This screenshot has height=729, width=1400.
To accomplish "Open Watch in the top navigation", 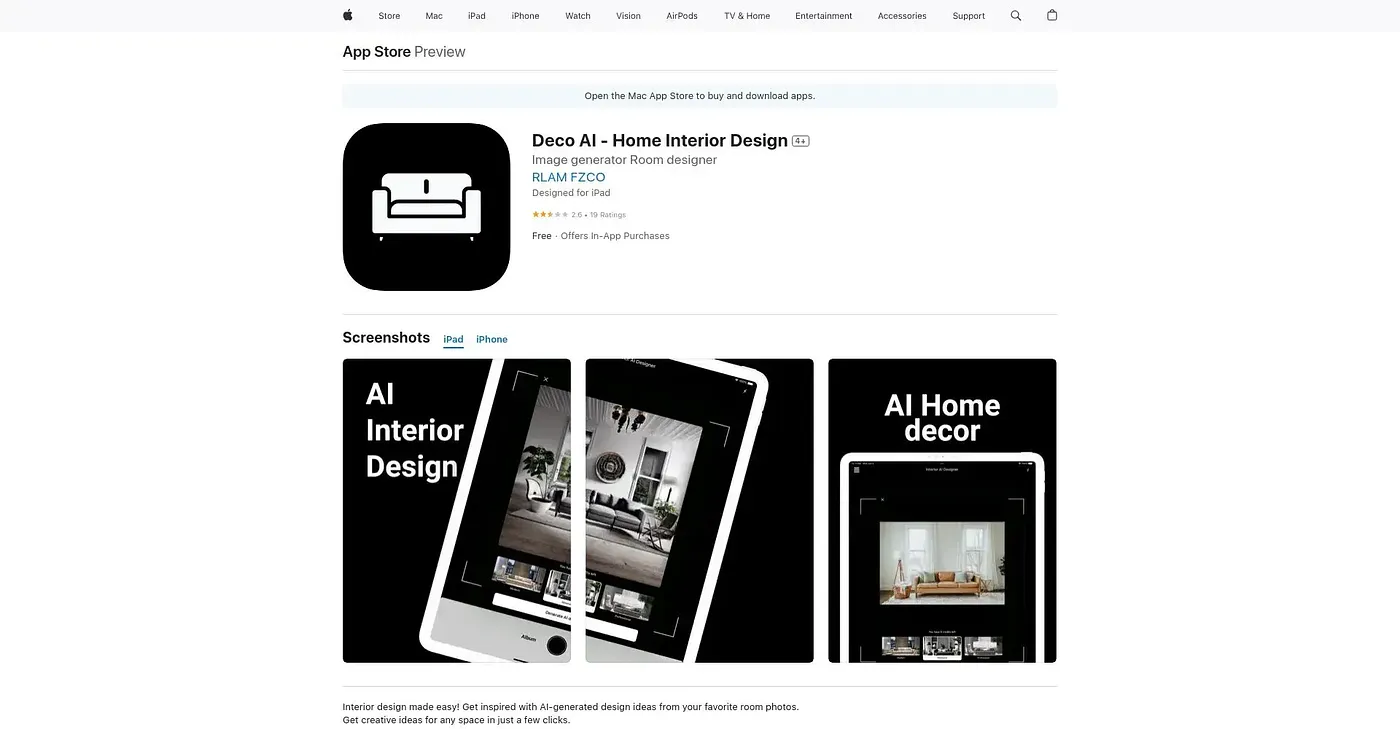I will click(x=578, y=16).
